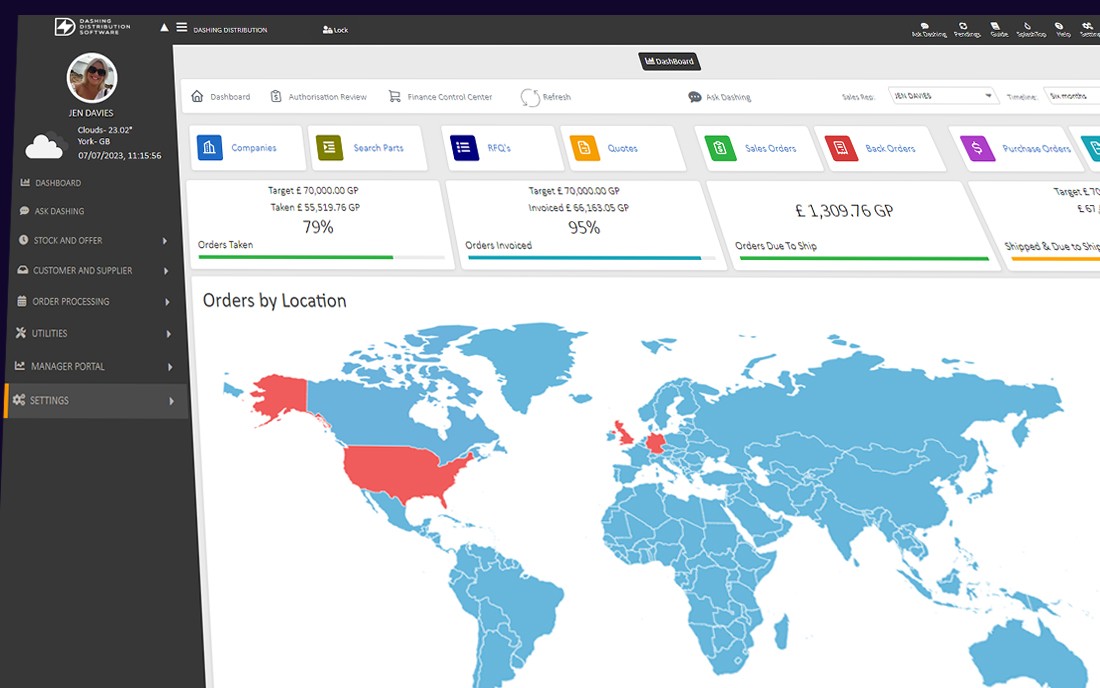Open the green Sales Orders icon
1100x688 pixels.
coord(720,148)
